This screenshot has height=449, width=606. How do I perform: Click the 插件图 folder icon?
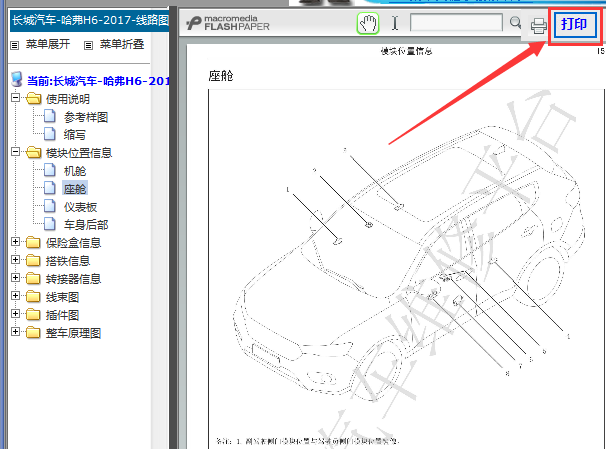33,314
